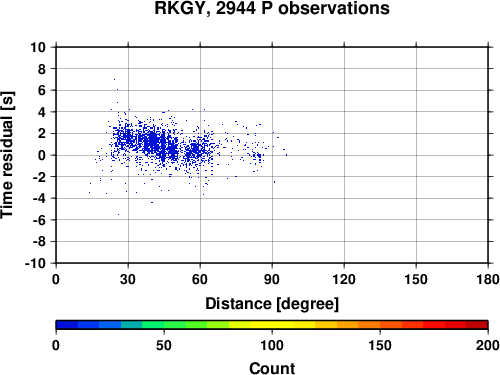The width and height of the screenshot is (500, 375).
Task: Pick the dark red end of the colorbar
Action: point(477,325)
